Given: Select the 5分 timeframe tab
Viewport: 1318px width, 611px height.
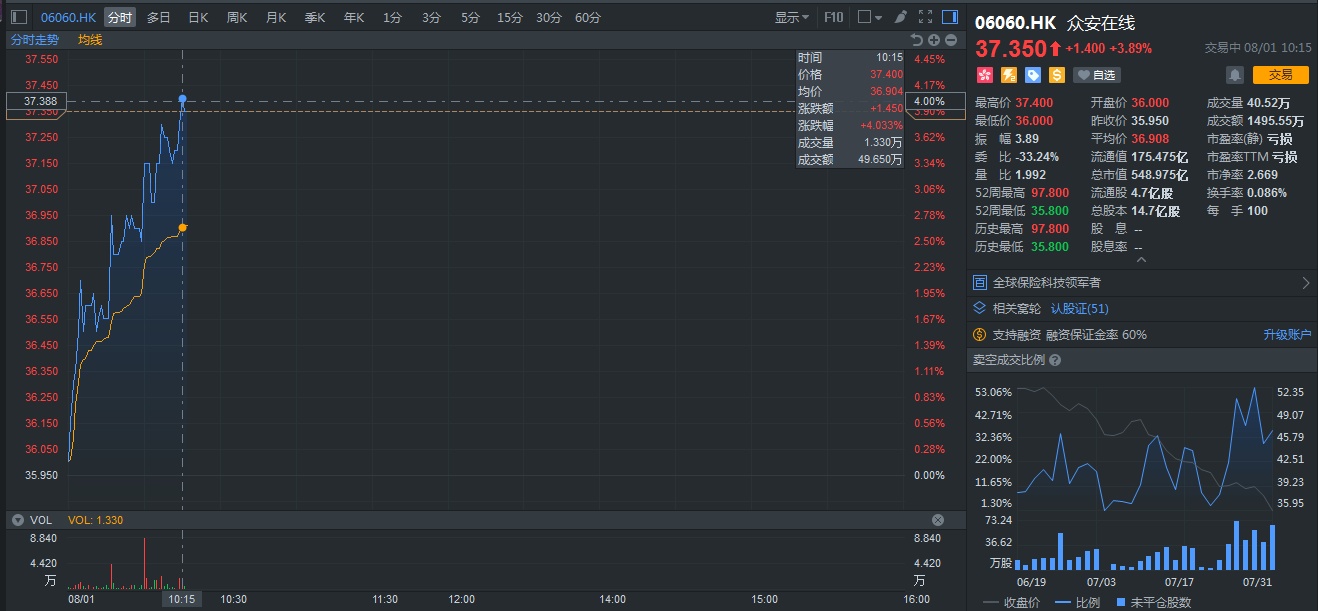Looking at the screenshot, I should point(470,17).
